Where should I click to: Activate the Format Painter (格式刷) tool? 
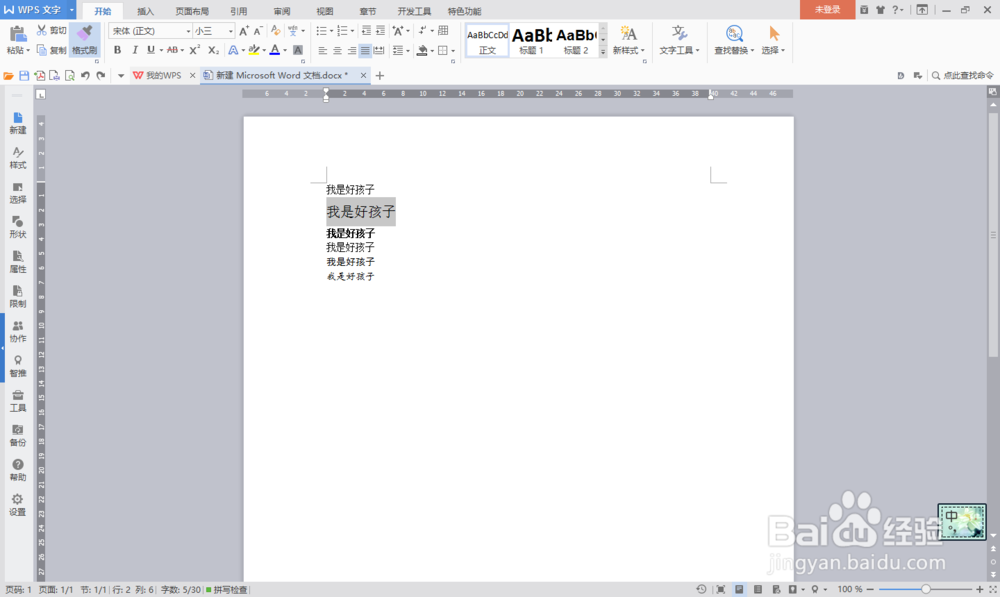84,40
